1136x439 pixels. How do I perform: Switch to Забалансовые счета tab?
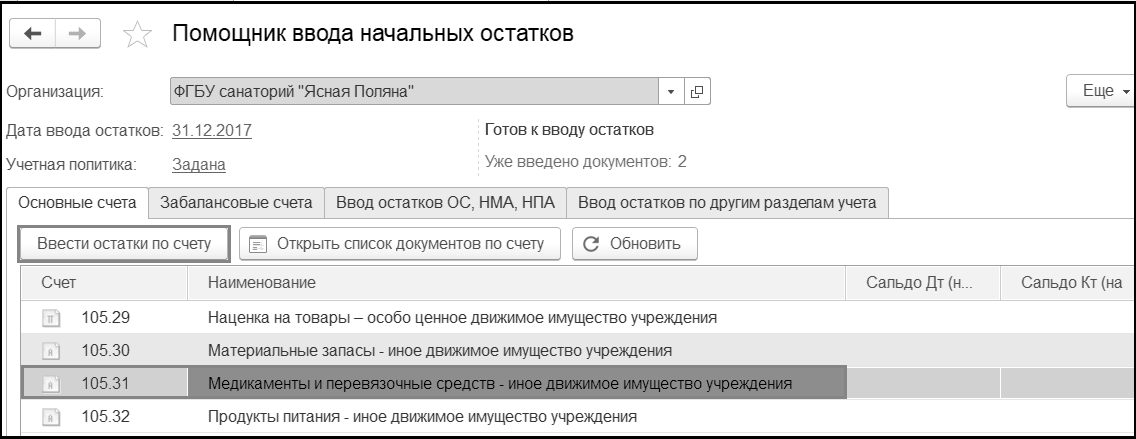237,203
